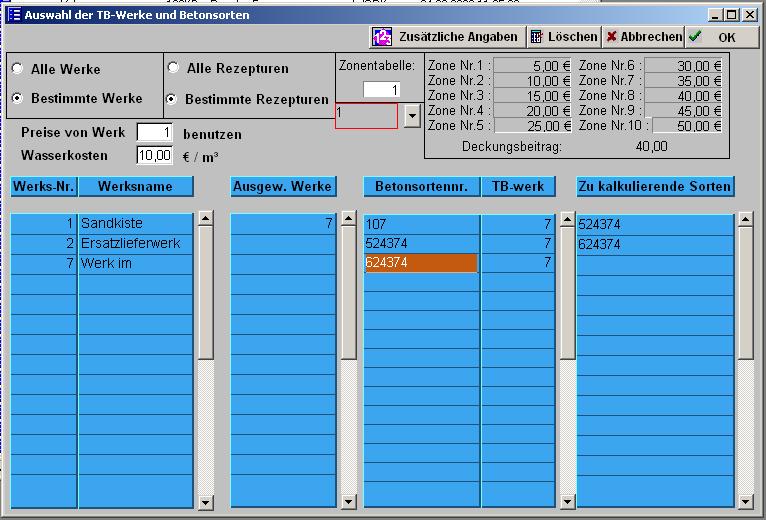766x520 pixels.
Task: Click the highlighted orange 624374 entry
Action: click(x=421, y=263)
